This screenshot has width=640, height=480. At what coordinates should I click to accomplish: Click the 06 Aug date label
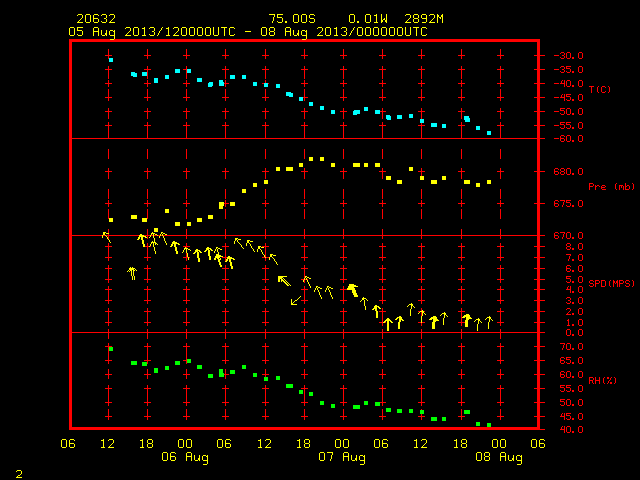coord(185,457)
